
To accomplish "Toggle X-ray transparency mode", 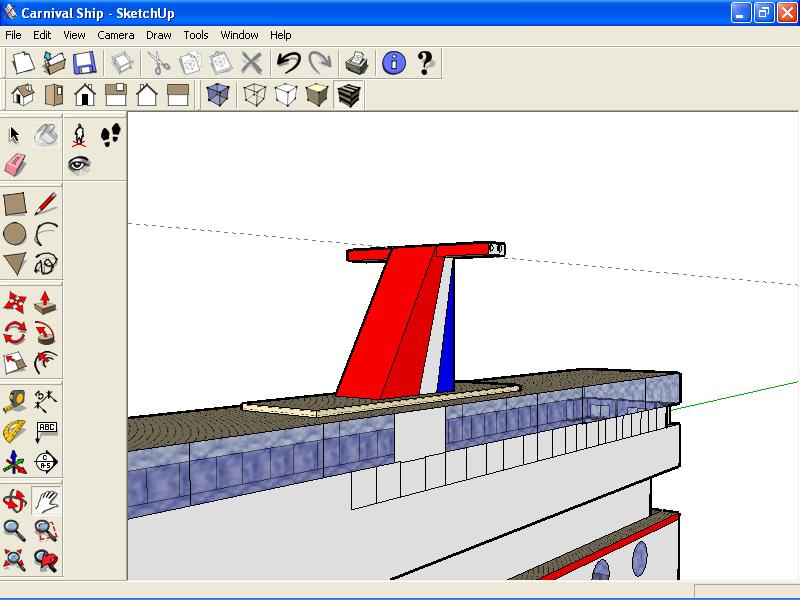I will pos(218,95).
